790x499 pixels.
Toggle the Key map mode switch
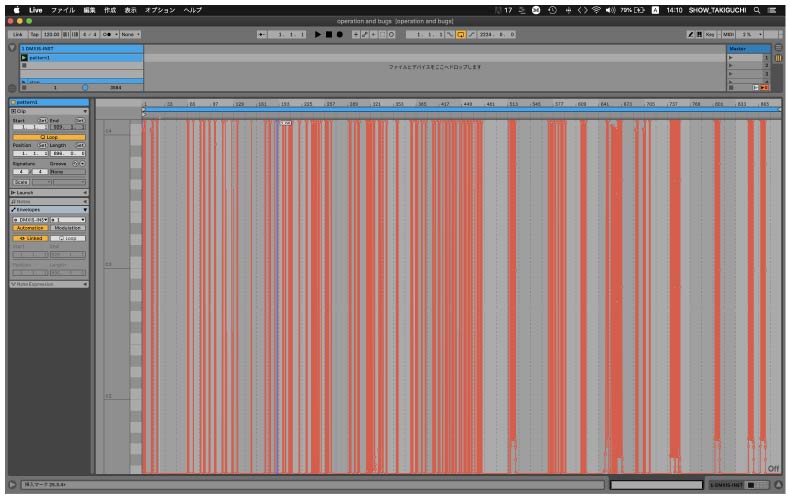[711, 34]
